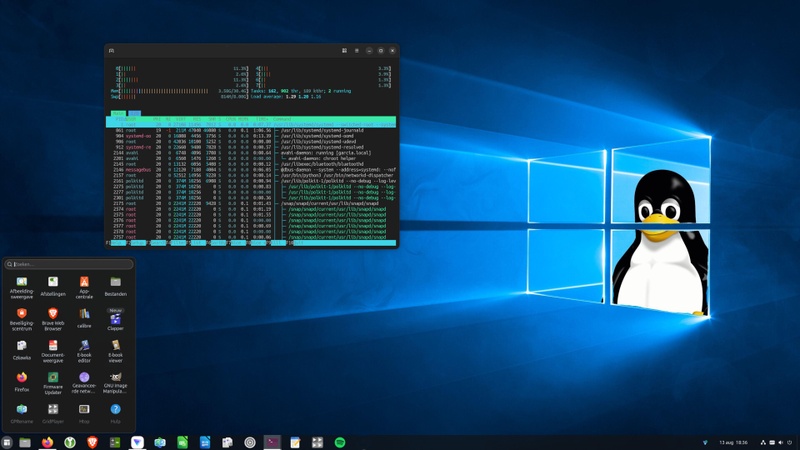Click F1 Help in htop footer
The height and width of the screenshot is (450, 800).
coord(116,243)
